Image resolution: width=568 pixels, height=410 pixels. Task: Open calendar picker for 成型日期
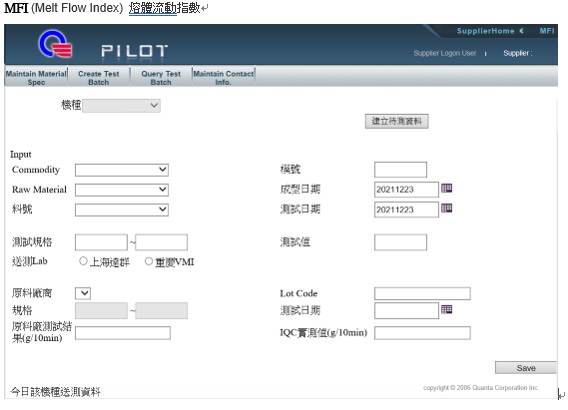tap(446, 188)
